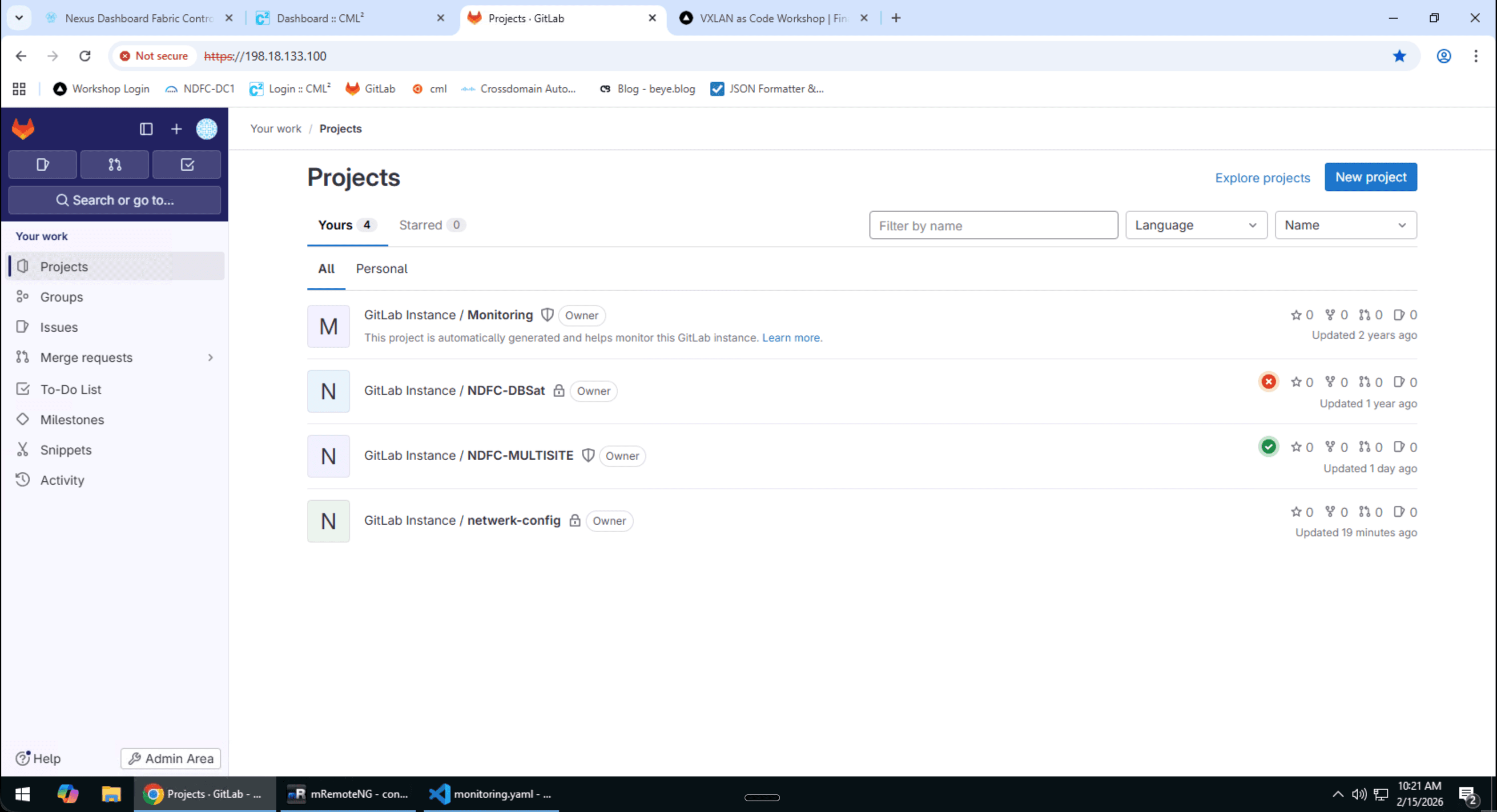This screenshot has height=812, width=1497.
Task: Click the passed pipeline icon on NDFC-MULTISITE
Action: pyautogui.click(x=1268, y=446)
